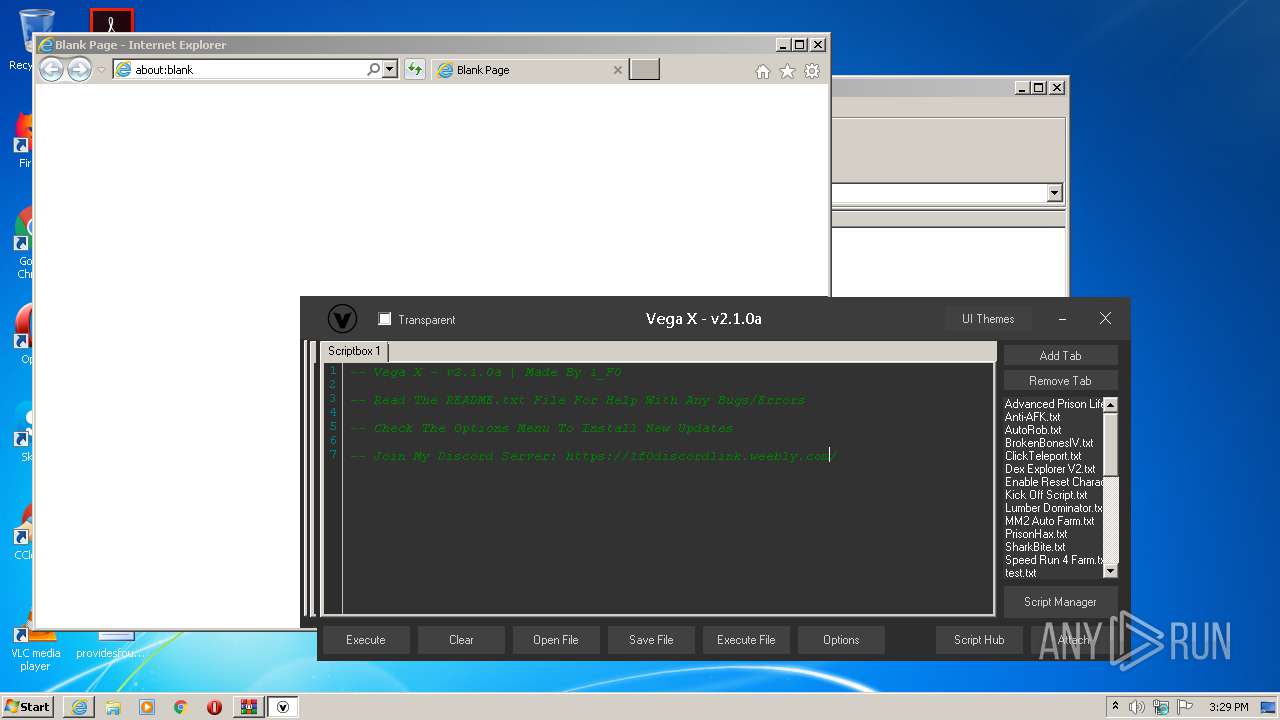The width and height of the screenshot is (1280, 720).
Task: Minimize the Vega X window
Action: (x=1062, y=319)
